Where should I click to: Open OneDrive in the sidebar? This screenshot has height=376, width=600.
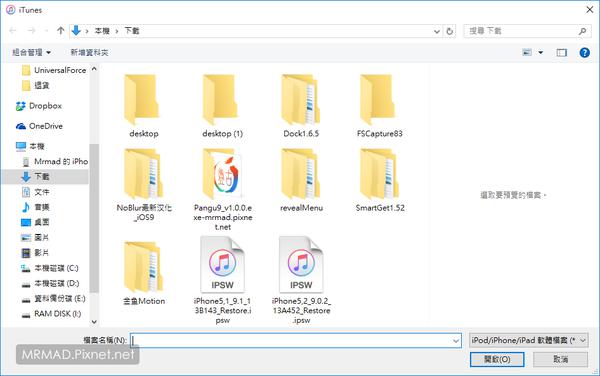coord(39,126)
